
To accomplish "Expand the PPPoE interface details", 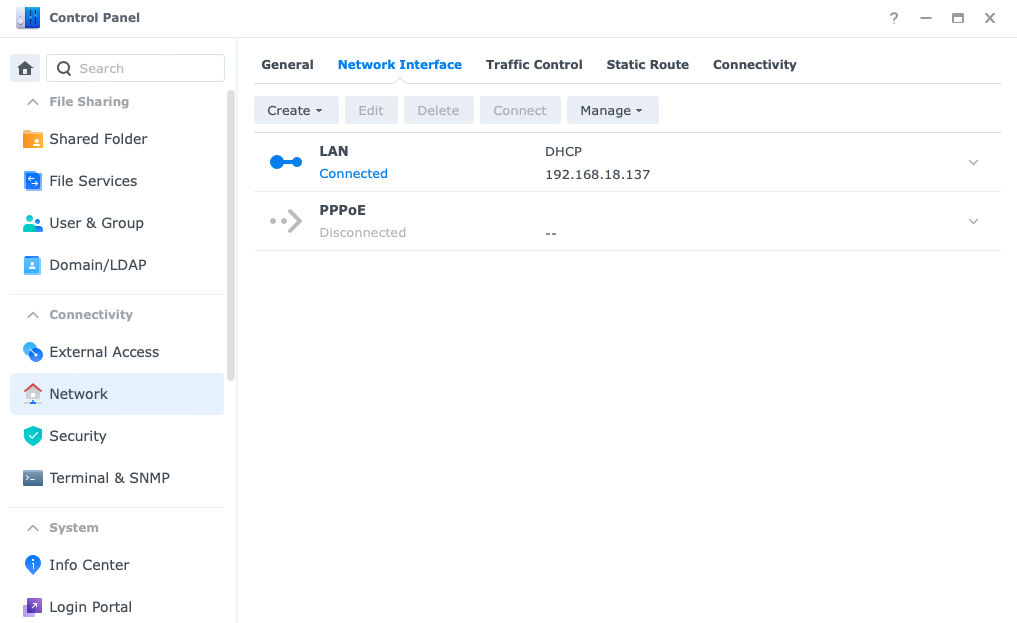I will [x=972, y=221].
